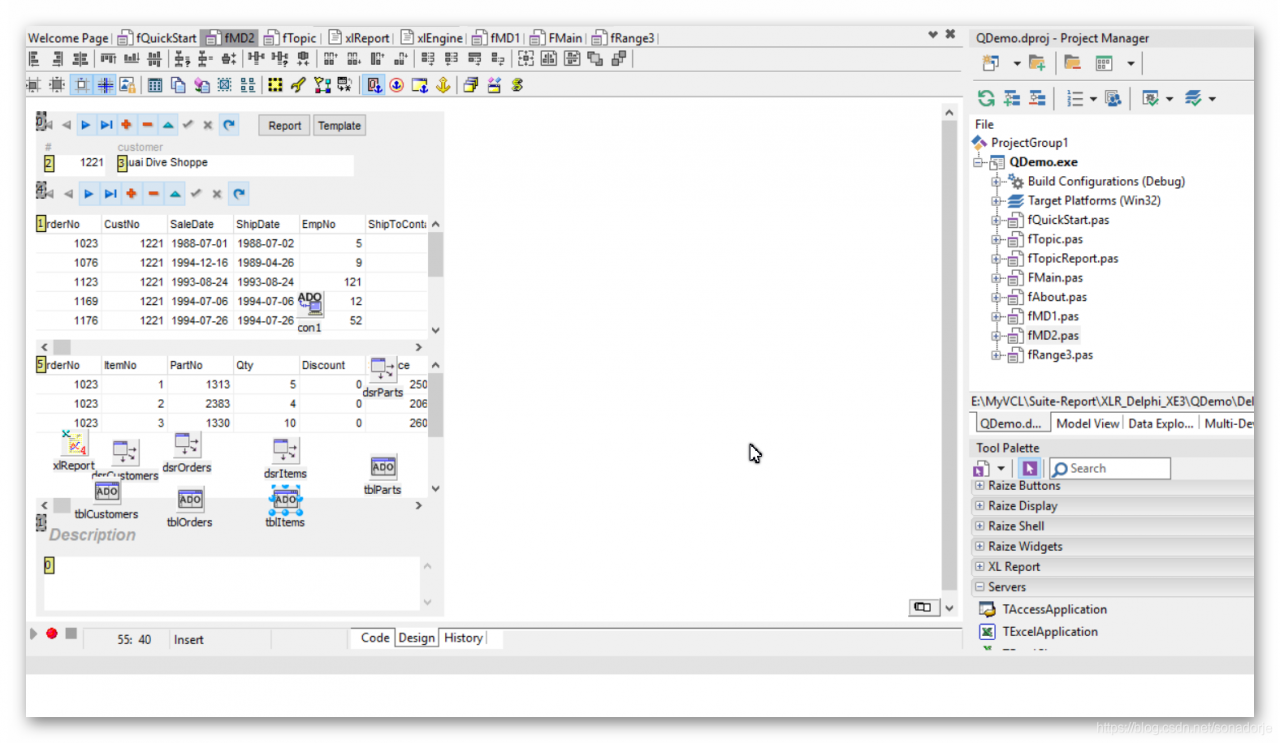The width and height of the screenshot is (1280, 743).
Task: Select the xlReport component icon
Action: point(73,444)
